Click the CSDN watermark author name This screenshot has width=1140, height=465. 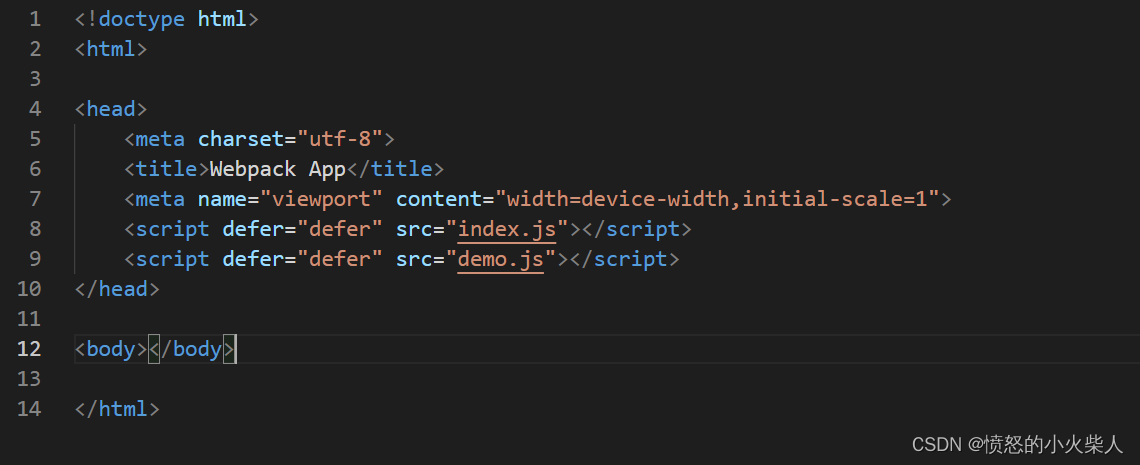tap(1055, 445)
